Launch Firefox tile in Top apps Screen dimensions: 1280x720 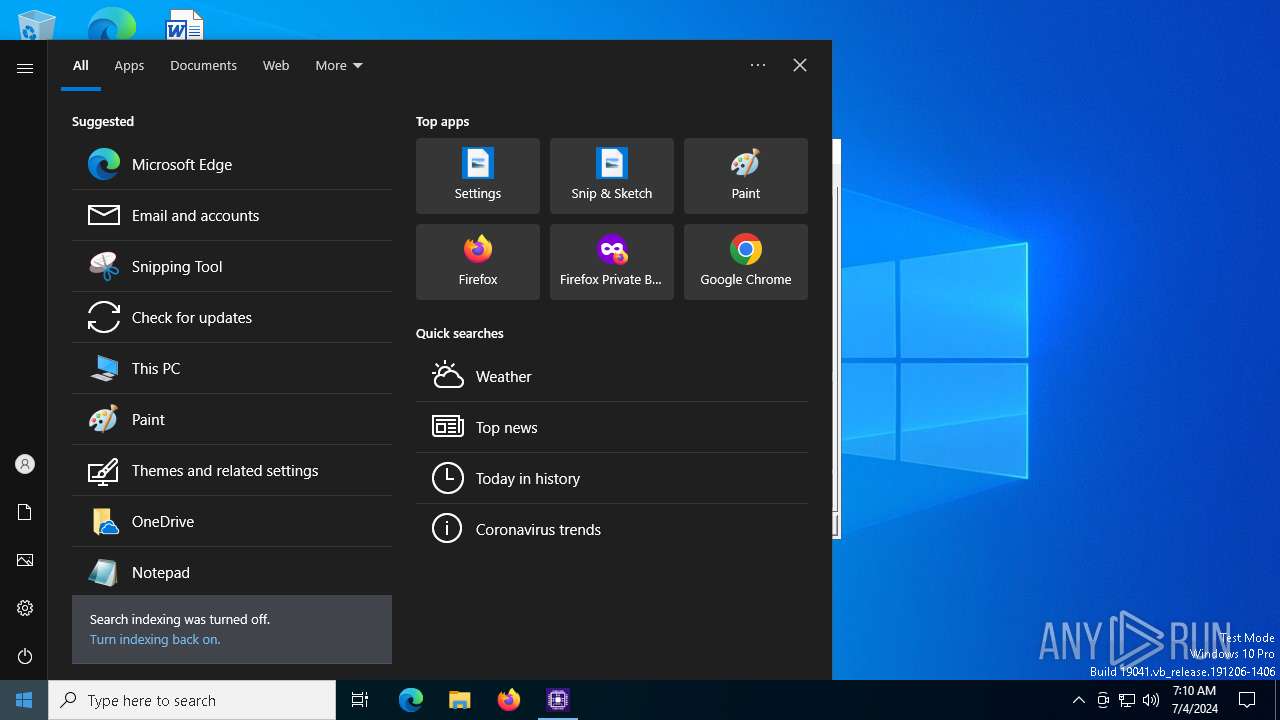point(478,262)
